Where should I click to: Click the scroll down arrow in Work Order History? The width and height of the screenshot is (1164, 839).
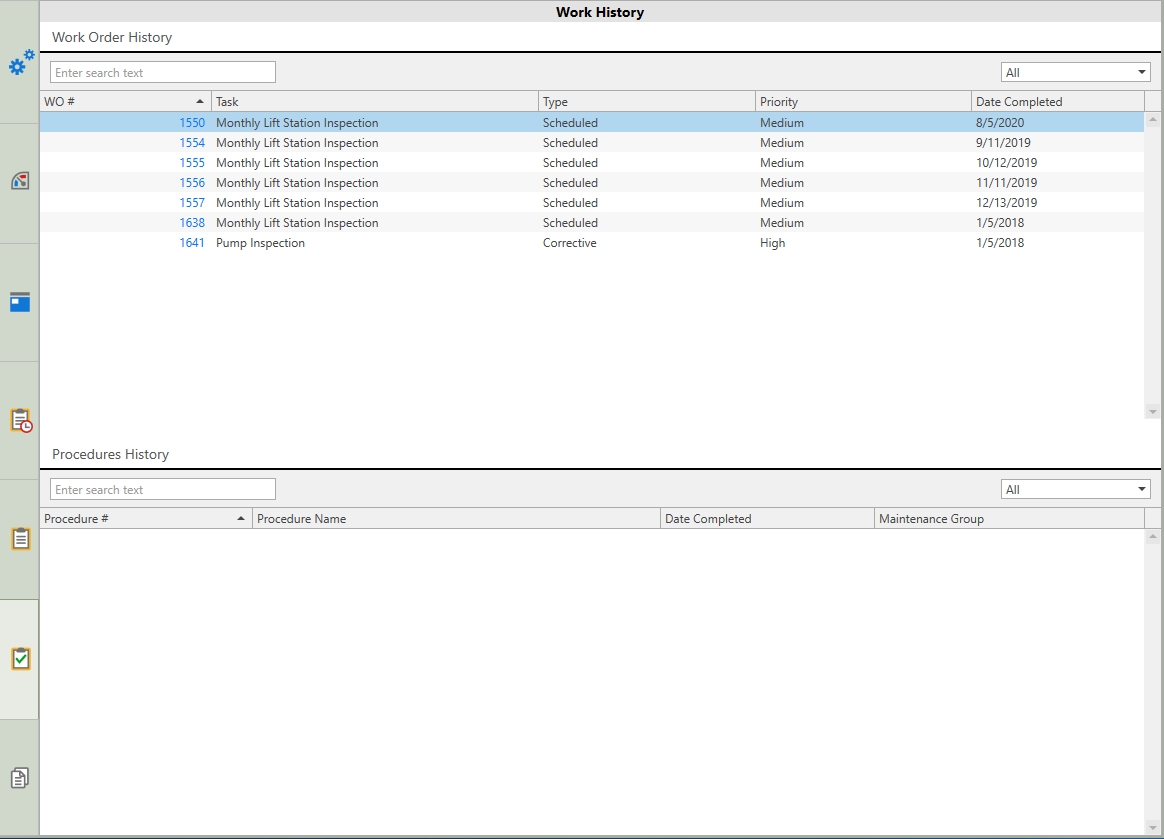tap(1152, 411)
